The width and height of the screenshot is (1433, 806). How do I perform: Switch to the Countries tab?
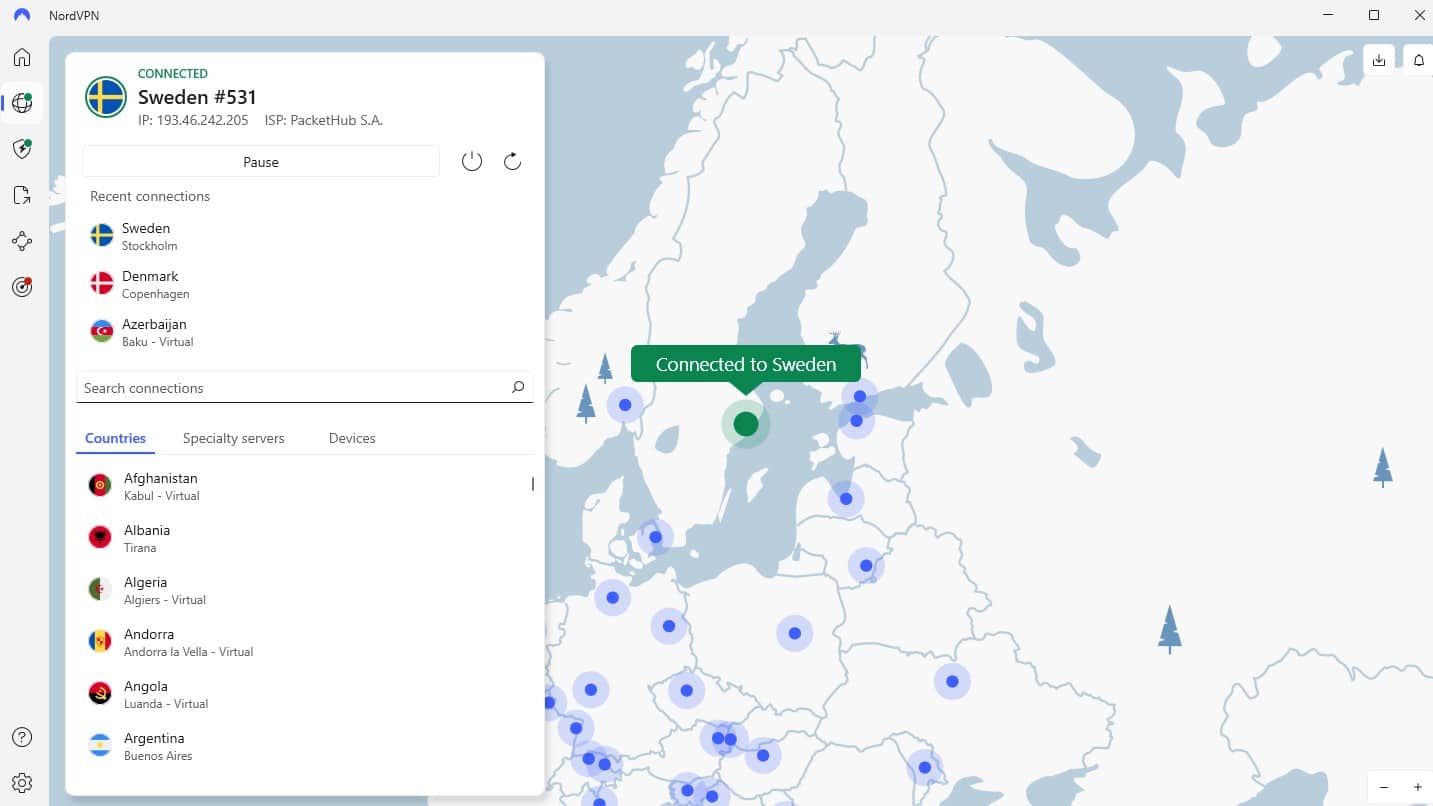coord(115,438)
